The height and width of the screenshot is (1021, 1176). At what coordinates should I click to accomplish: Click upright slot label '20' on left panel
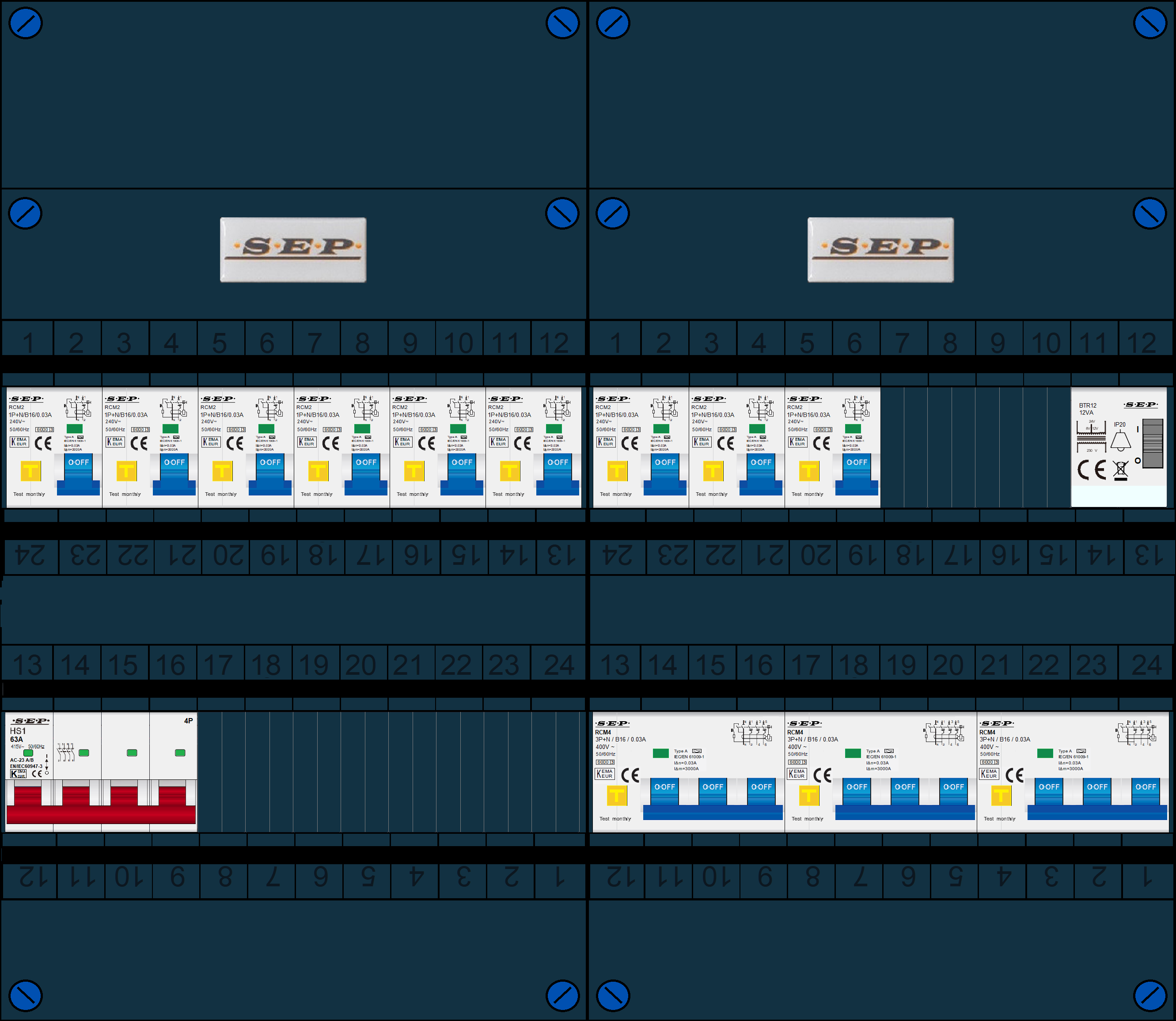tap(361, 665)
